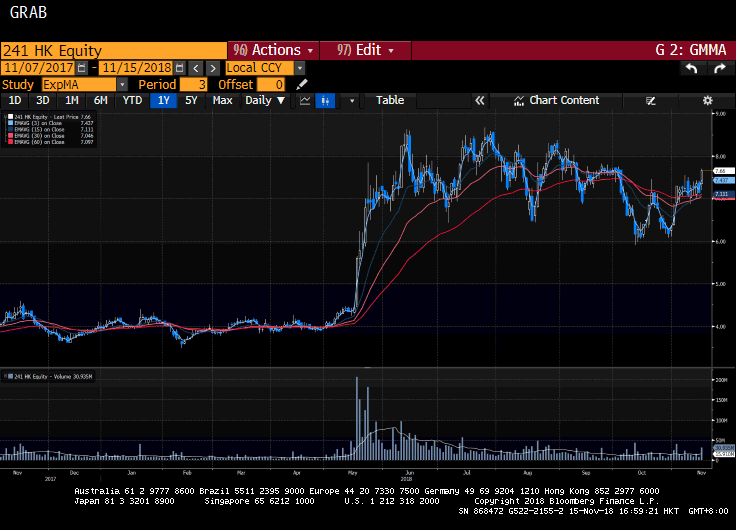The image size is (736, 530).
Task: Select the 1Y time range tab
Action: tap(163, 100)
